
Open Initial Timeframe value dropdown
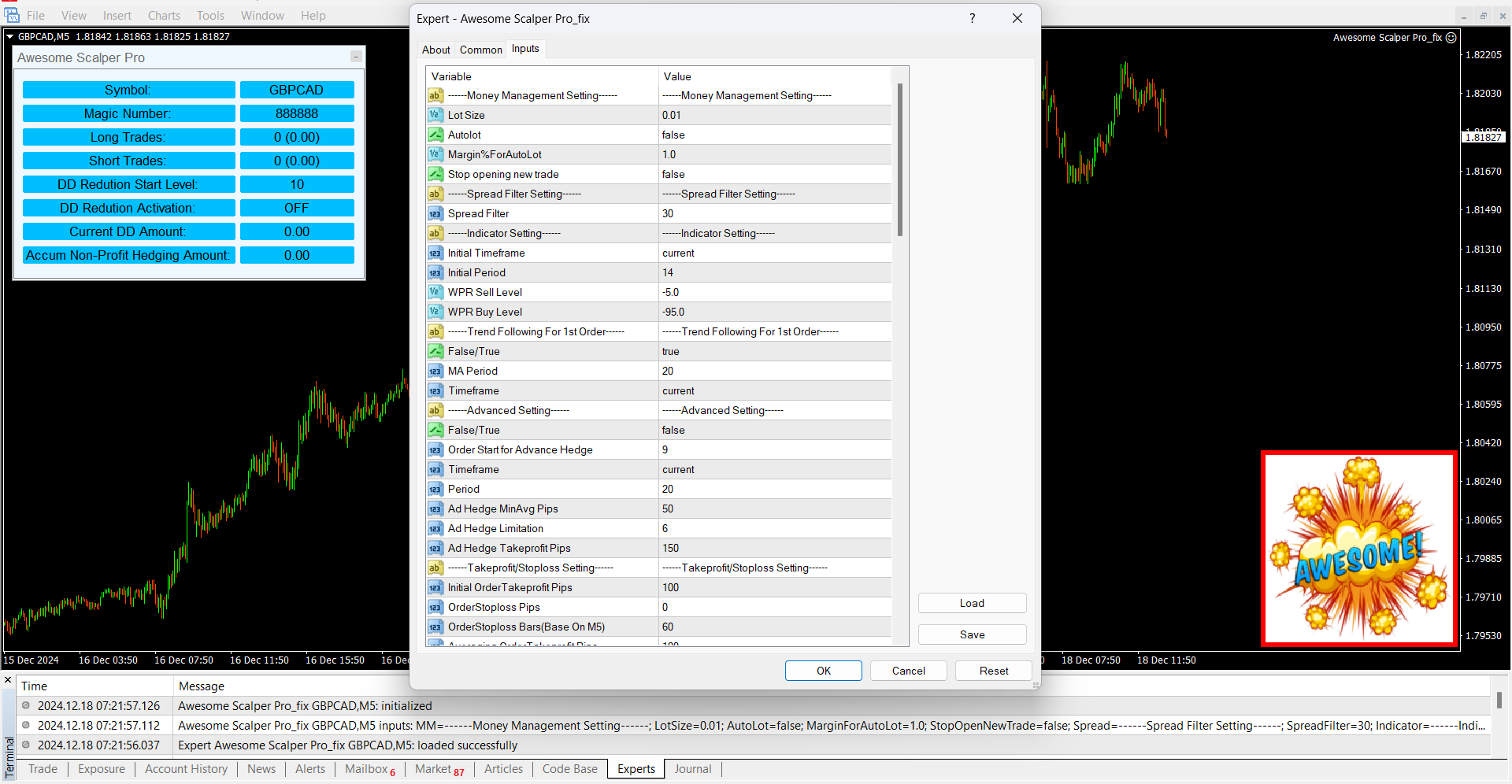tap(775, 253)
